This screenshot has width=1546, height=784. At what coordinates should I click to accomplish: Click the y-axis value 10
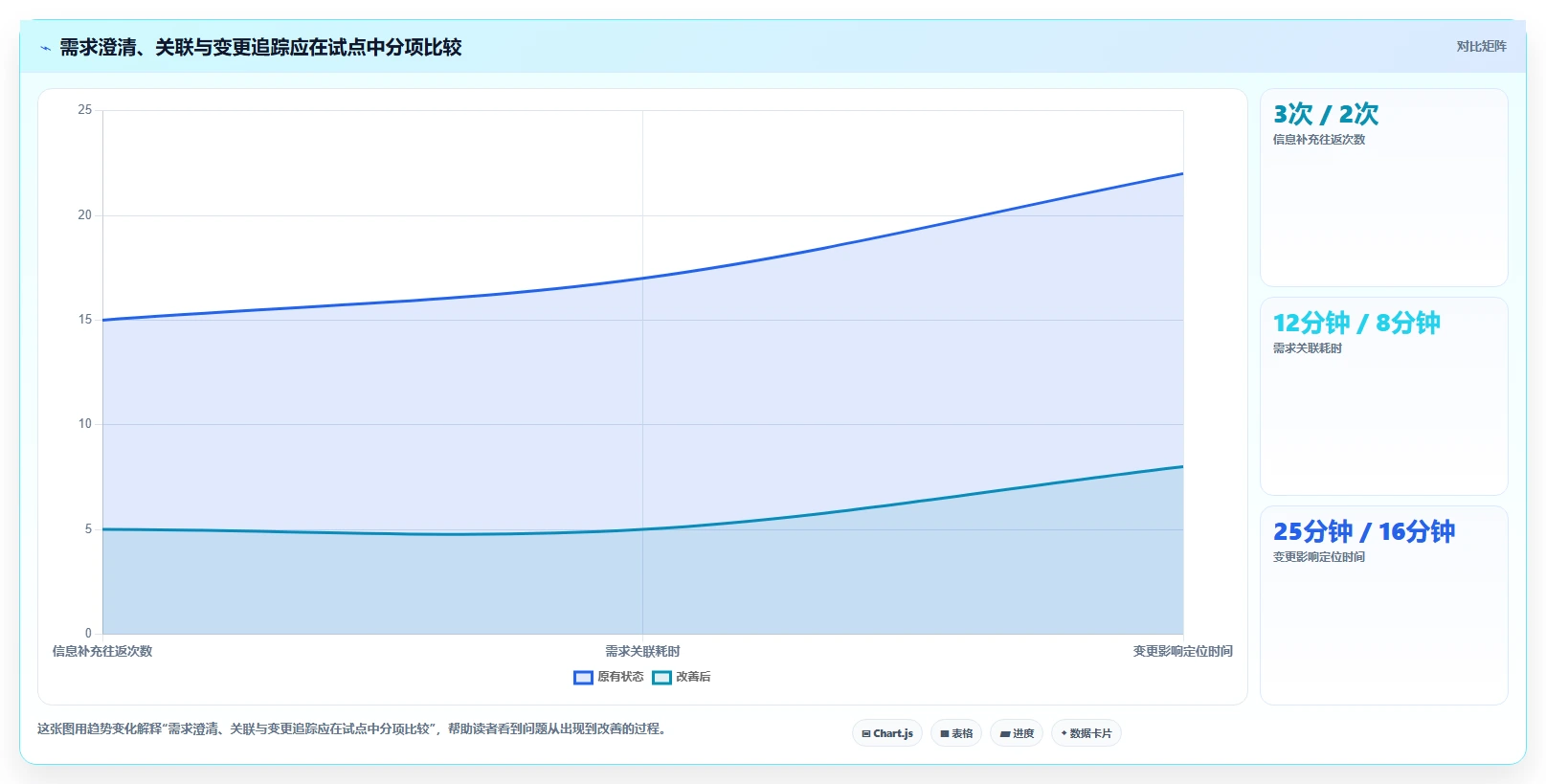[x=85, y=424]
